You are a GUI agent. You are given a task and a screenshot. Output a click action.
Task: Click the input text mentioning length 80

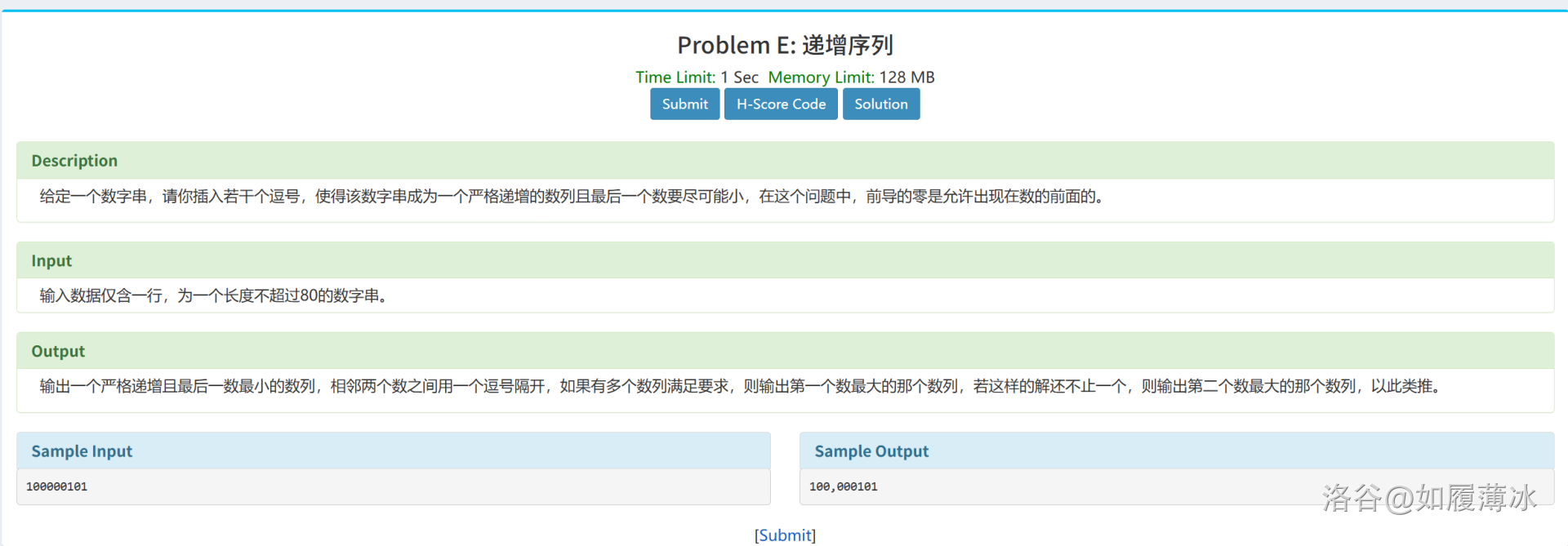212,295
